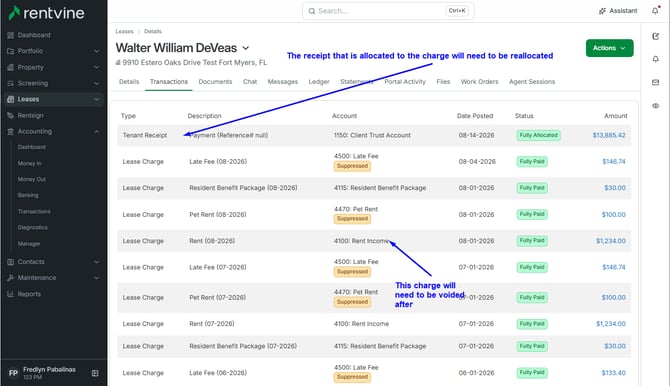Viewport: 670px width, 386px height.
Task: Expand the Leases menu chevron
Action: 97,99
